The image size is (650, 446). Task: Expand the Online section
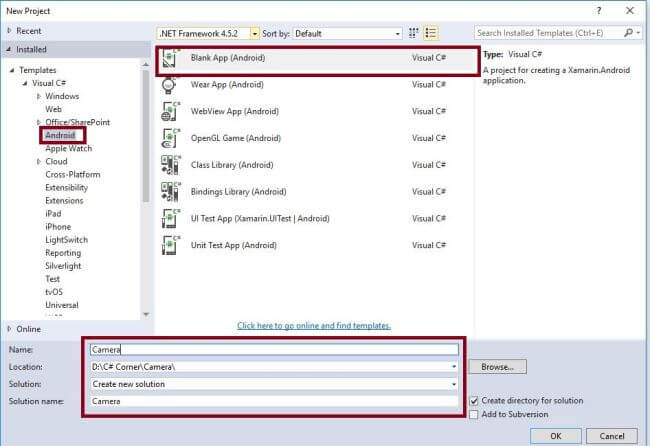[x=9, y=329]
